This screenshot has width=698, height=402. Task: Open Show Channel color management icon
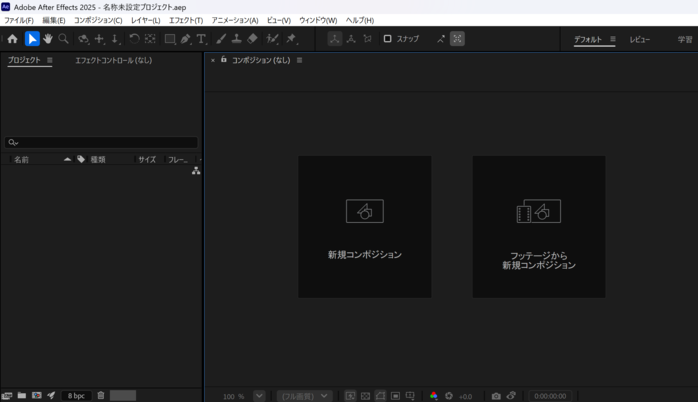click(434, 396)
